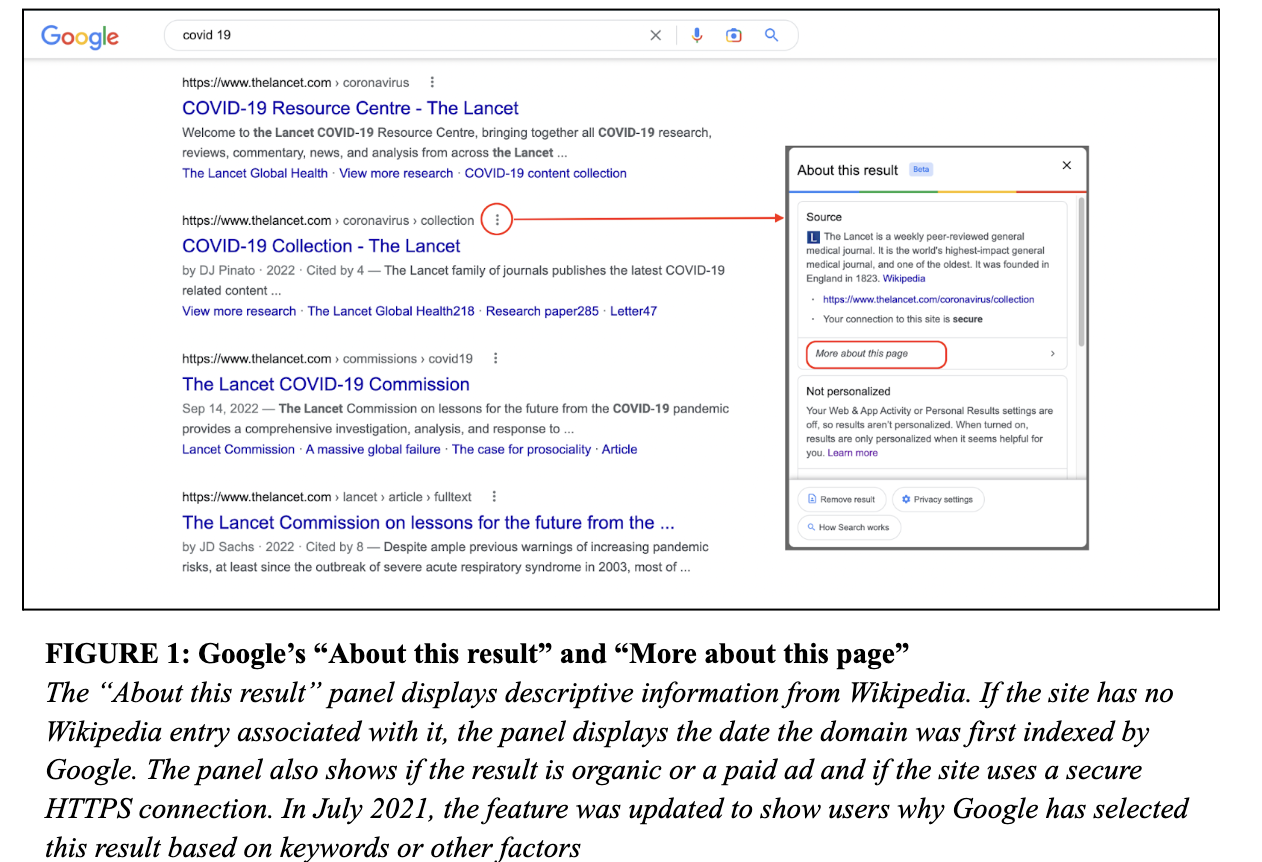Image resolution: width=1262 pixels, height=862 pixels.
Task: Click URL thelancet.com › coronavirus breadcrumb
Action: point(296,83)
